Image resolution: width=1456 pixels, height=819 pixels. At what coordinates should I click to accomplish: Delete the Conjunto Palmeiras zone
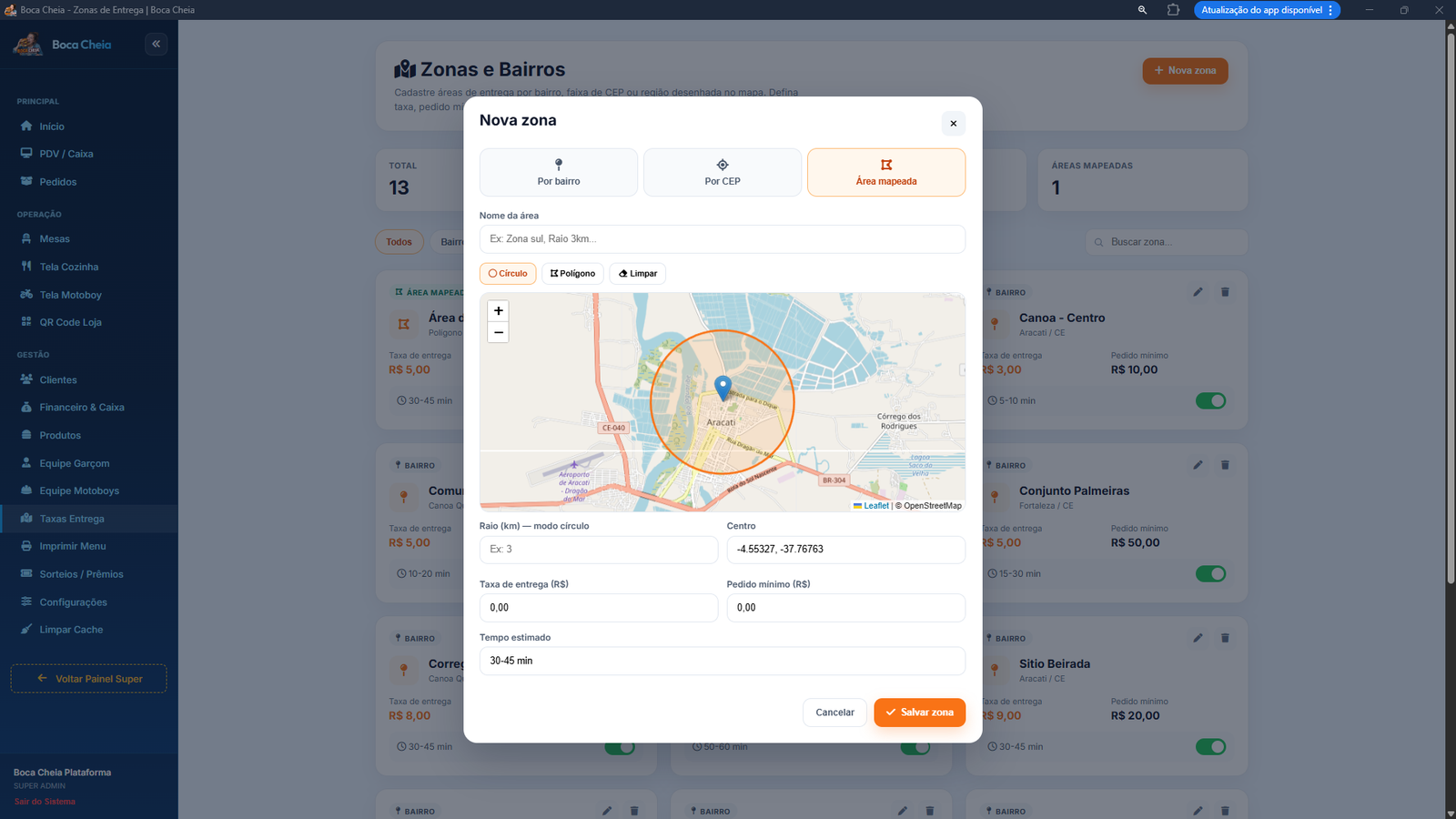pos(1225,465)
